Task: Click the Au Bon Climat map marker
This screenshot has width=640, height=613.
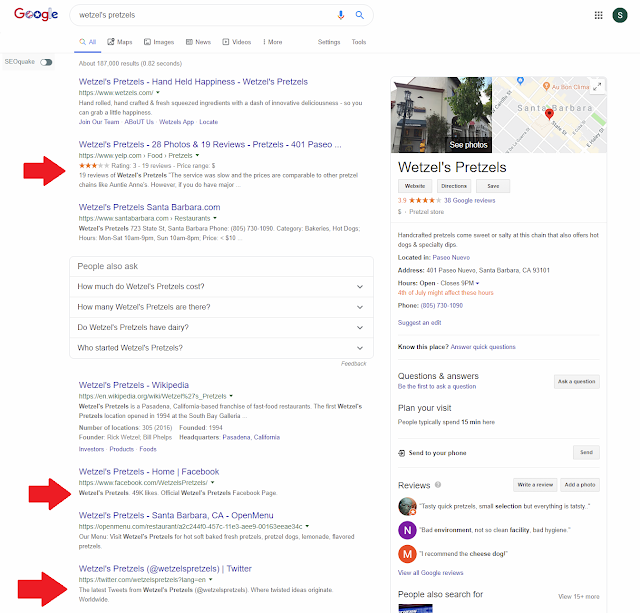Action: [546, 86]
